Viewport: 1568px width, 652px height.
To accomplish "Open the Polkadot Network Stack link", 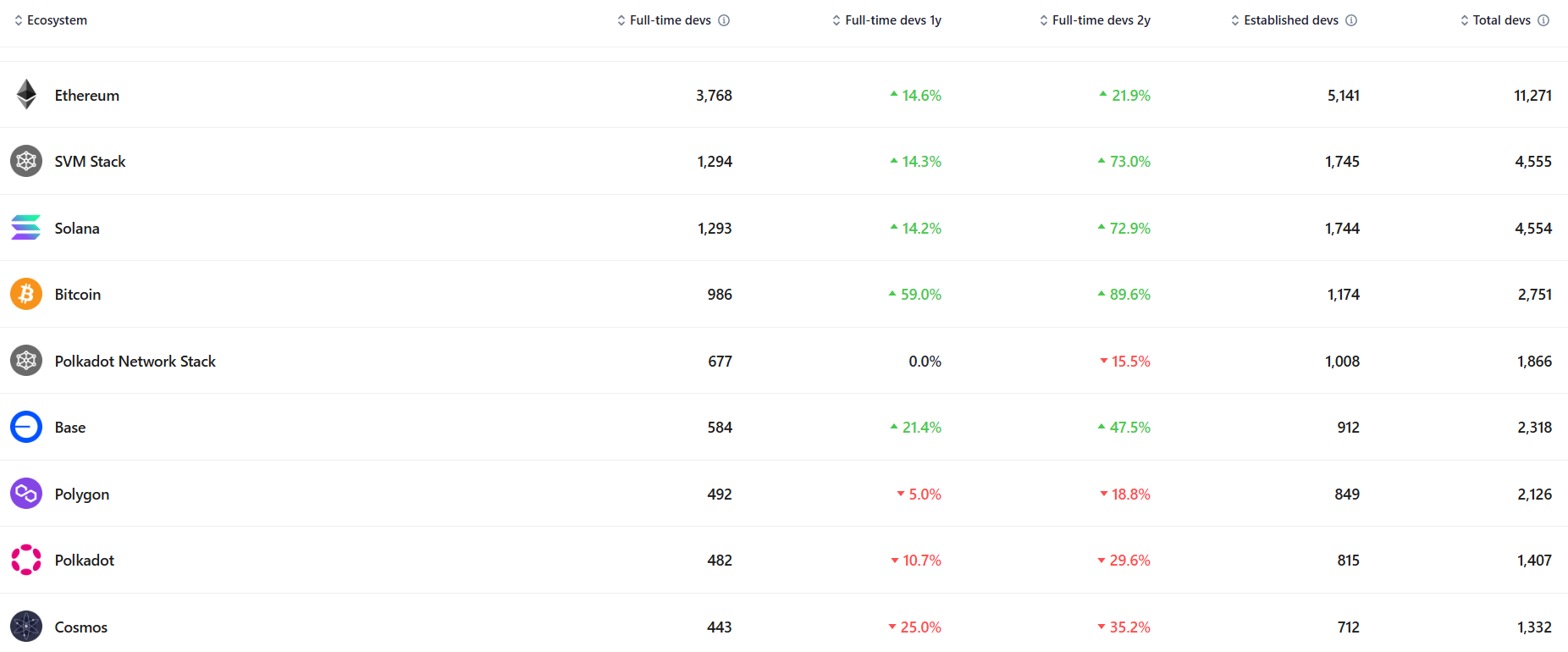I will click(135, 362).
